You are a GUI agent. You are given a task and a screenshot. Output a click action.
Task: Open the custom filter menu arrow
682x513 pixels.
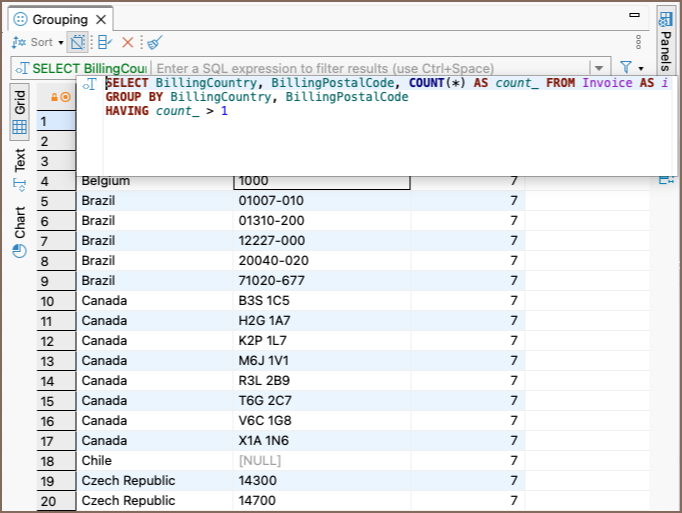pos(641,68)
